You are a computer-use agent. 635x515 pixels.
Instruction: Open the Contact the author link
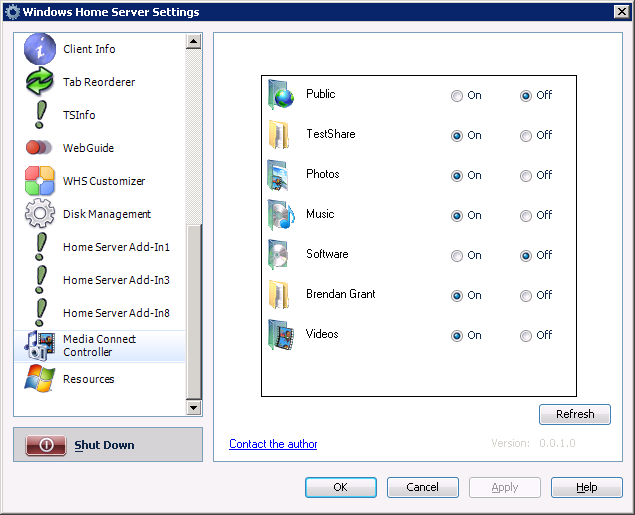click(x=273, y=444)
